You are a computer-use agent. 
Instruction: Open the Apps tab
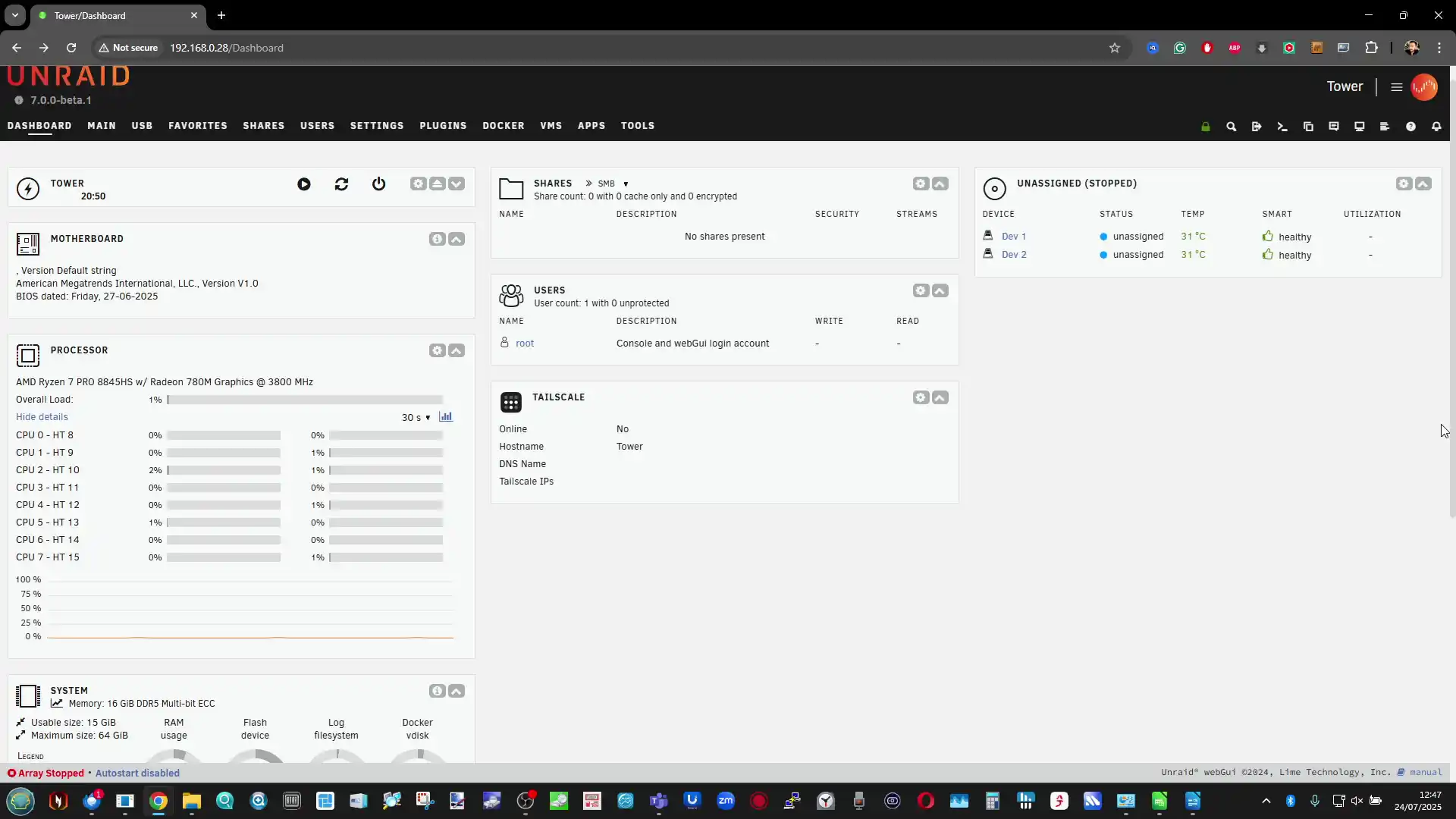coord(591,126)
